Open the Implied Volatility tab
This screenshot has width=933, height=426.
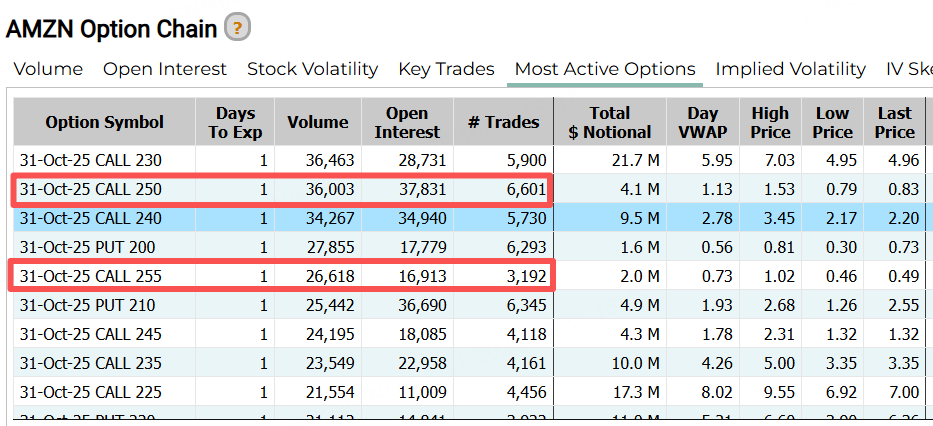pyautogui.click(x=790, y=69)
